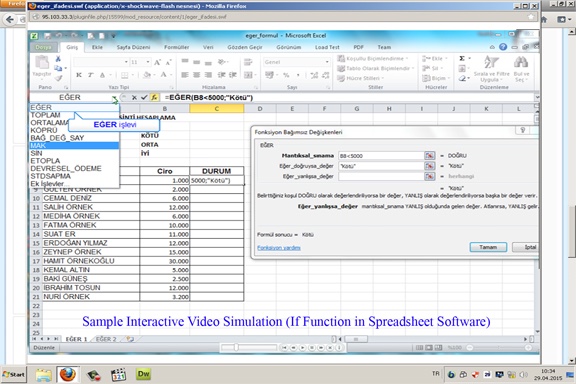The width and height of the screenshot is (576, 384).
Task: Open Firefox from the Windows taskbar
Action: pyautogui.click(x=68, y=374)
